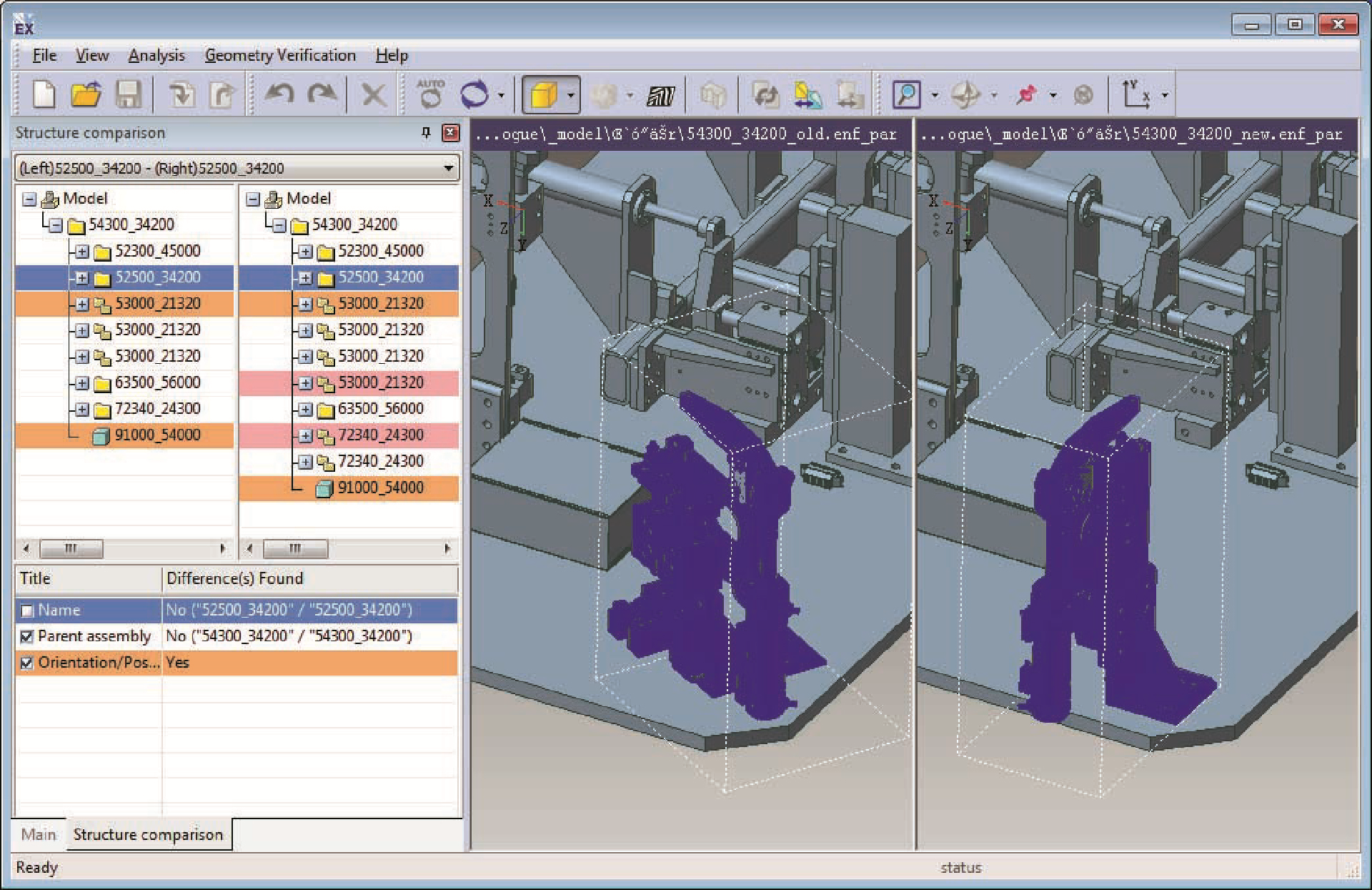The image size is (1372, 890).
Task: Open the Geometry Verification menu
Action: [x=279, y=55]
